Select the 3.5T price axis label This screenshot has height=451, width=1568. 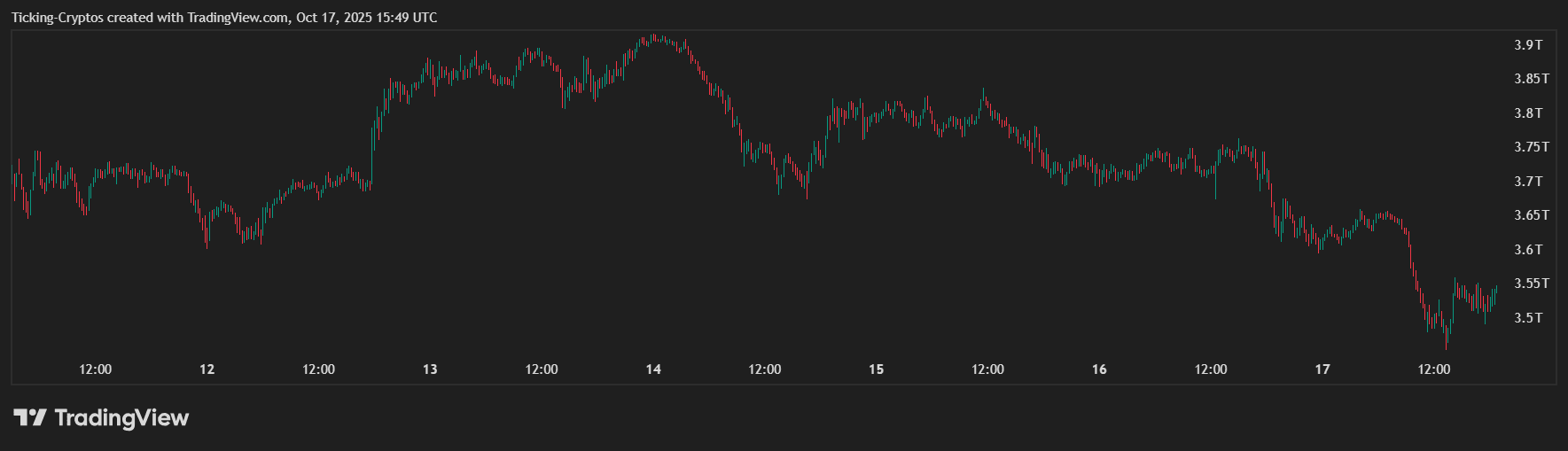pyautogui.click(x=1527, y=317)
